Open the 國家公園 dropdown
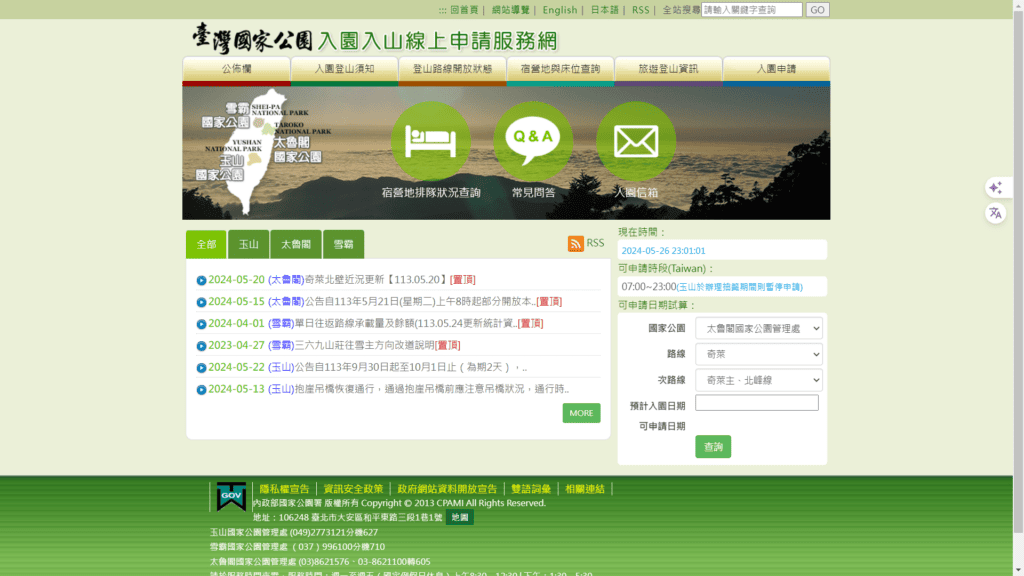The height and width of the screenshot is (576, 1024). pos(758,328)
